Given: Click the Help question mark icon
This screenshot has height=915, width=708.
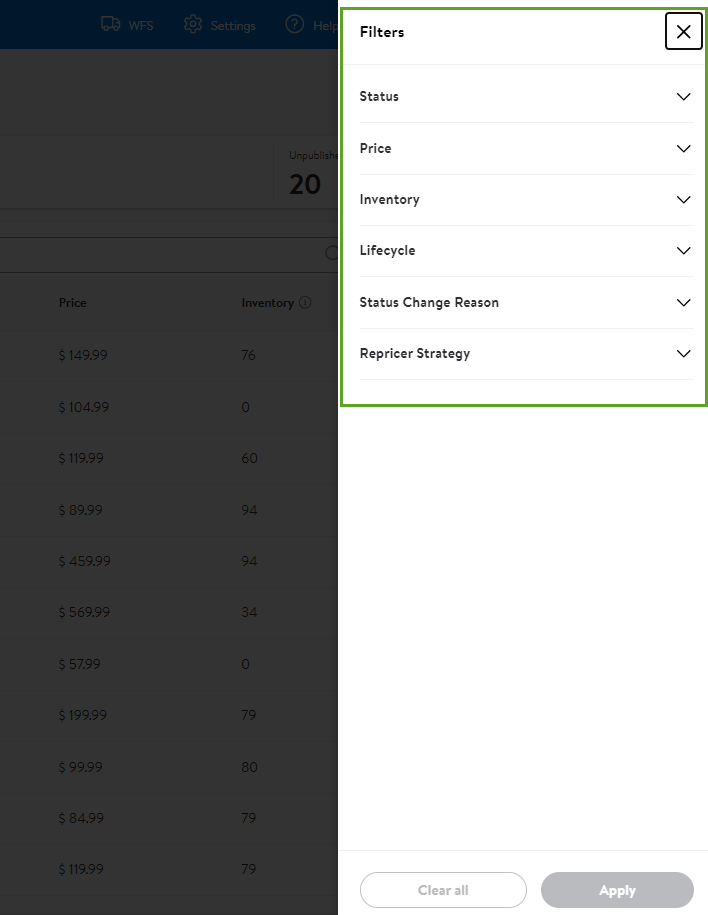Looking at the screenshot, I should pos(295,24).
